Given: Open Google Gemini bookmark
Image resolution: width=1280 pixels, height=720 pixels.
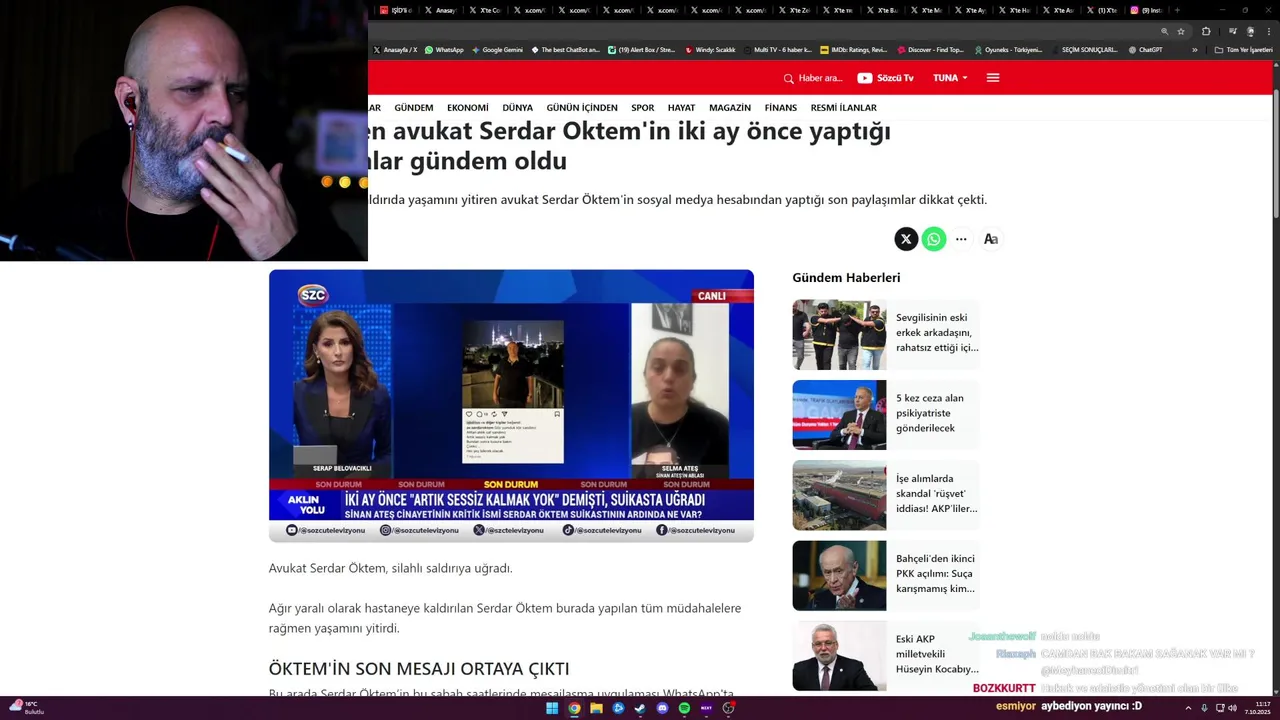Looking at the screenshot, I should [497, 49].
